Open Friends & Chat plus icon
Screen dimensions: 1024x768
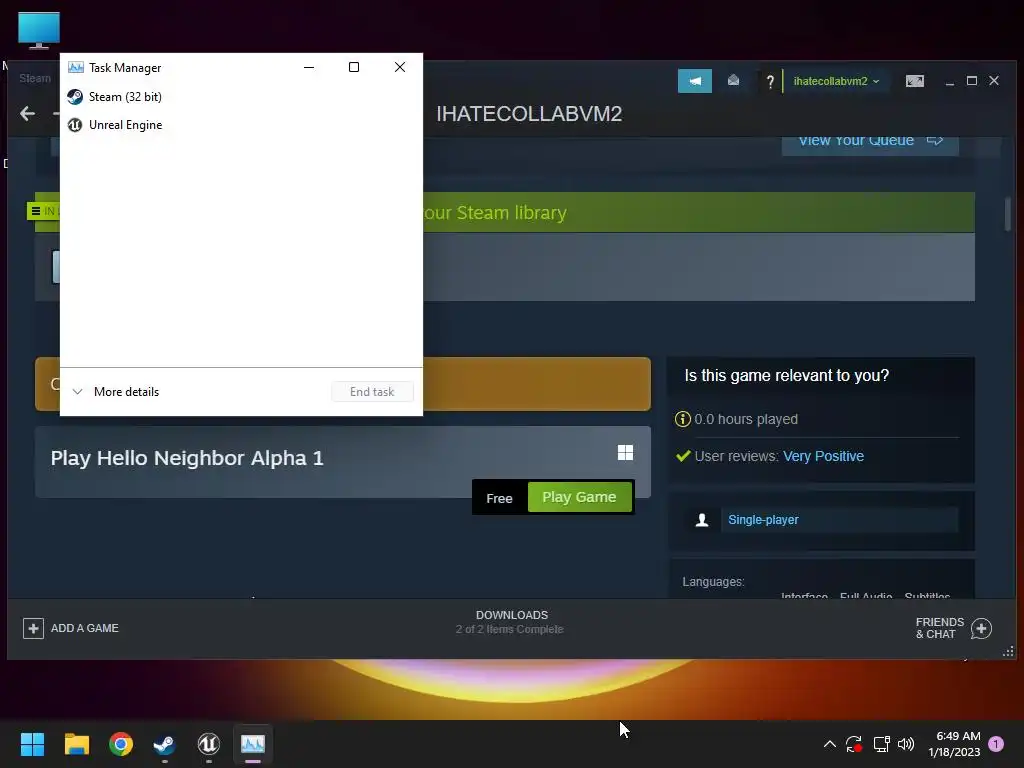coord(981,628)
